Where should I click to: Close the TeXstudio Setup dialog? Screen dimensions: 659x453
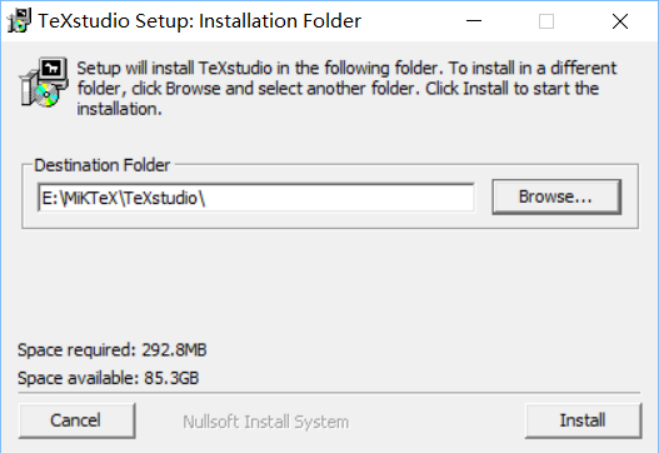coord(620,21)
